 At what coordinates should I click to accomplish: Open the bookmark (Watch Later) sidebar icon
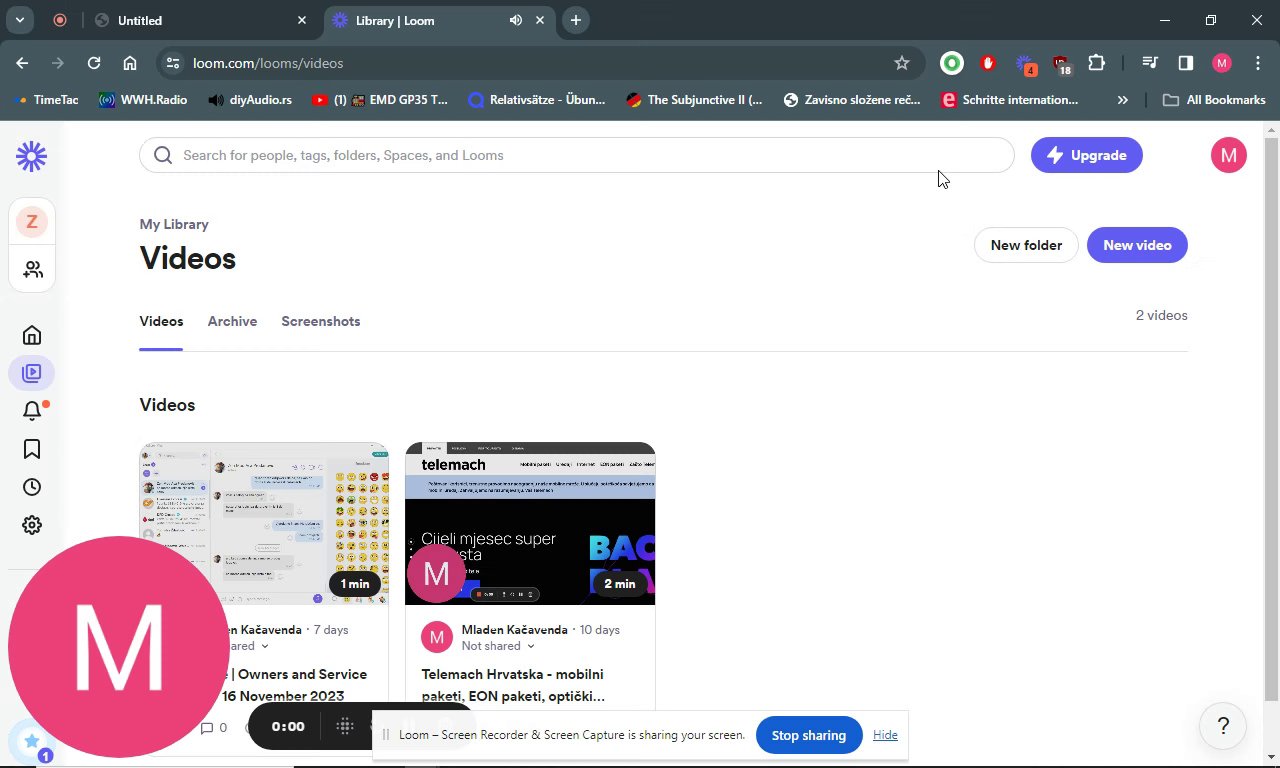[32, 449]
